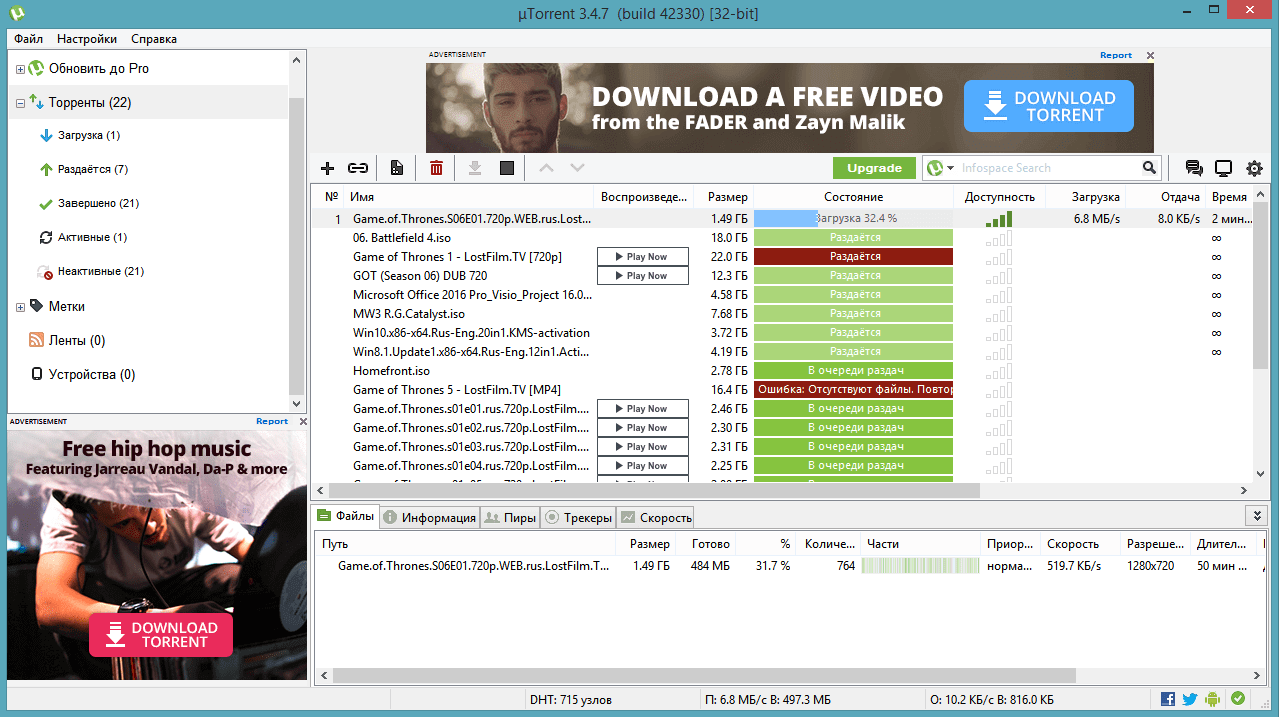Click the Загрузка 32.4 % progress bar
The image size is (1279, 717).
tap(853, 218)
